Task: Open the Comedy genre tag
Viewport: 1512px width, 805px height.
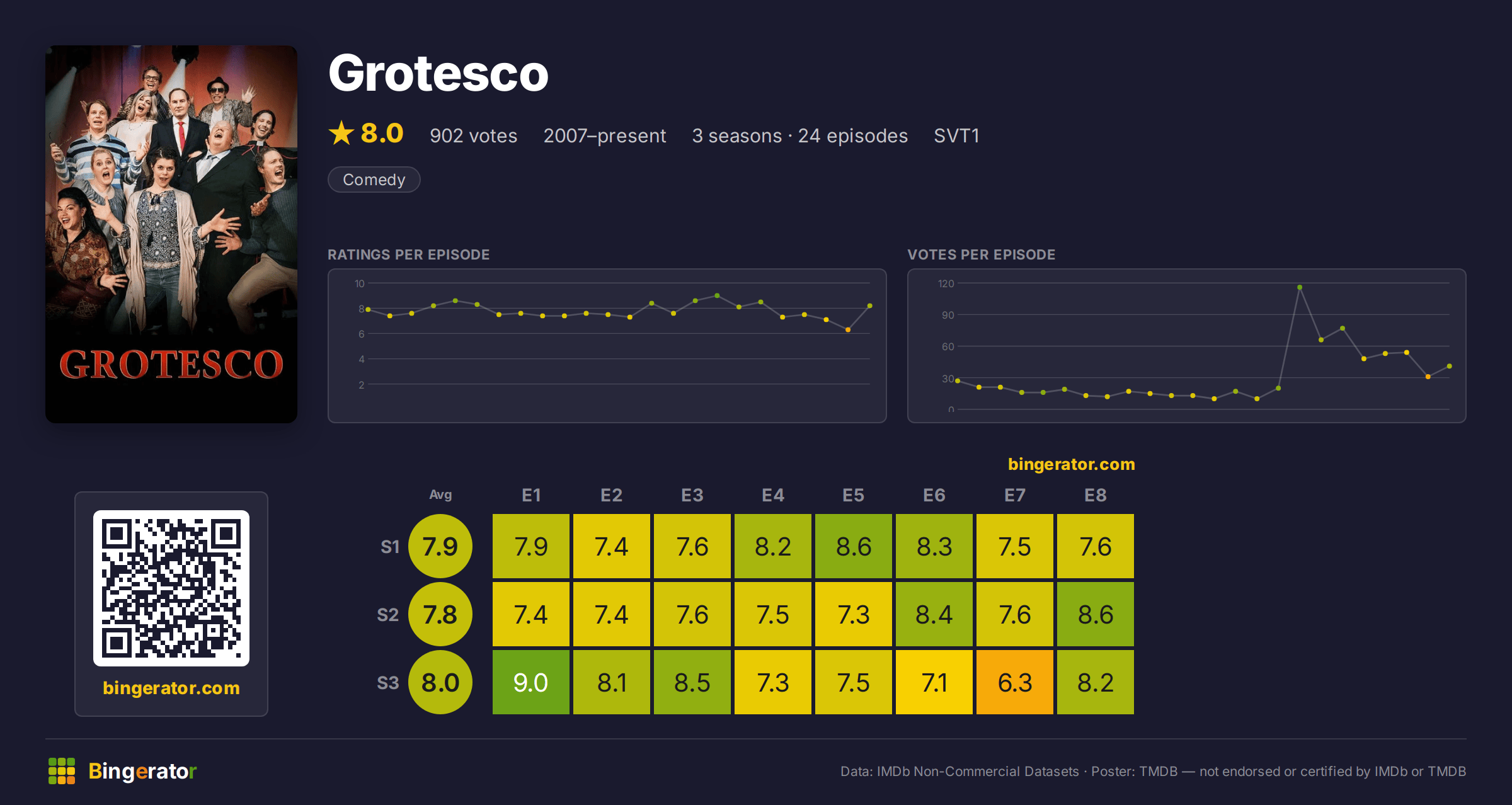Action: 374,180
